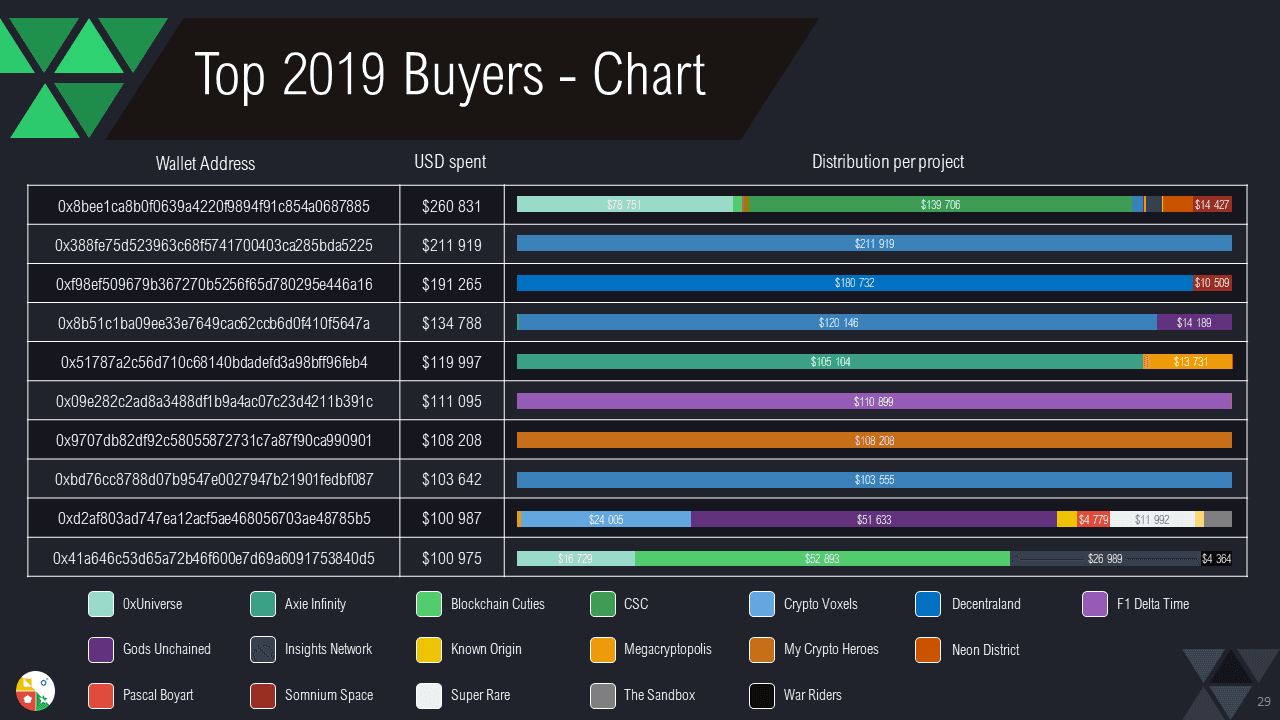Click the The Sandbox legend swatch
The width and height of the screenshot is (1280, 720).
(603, 695)
